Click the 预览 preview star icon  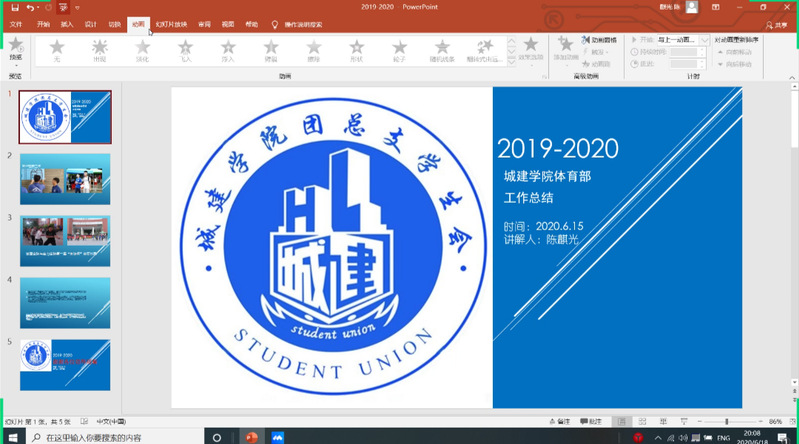[x=15, y=47]
